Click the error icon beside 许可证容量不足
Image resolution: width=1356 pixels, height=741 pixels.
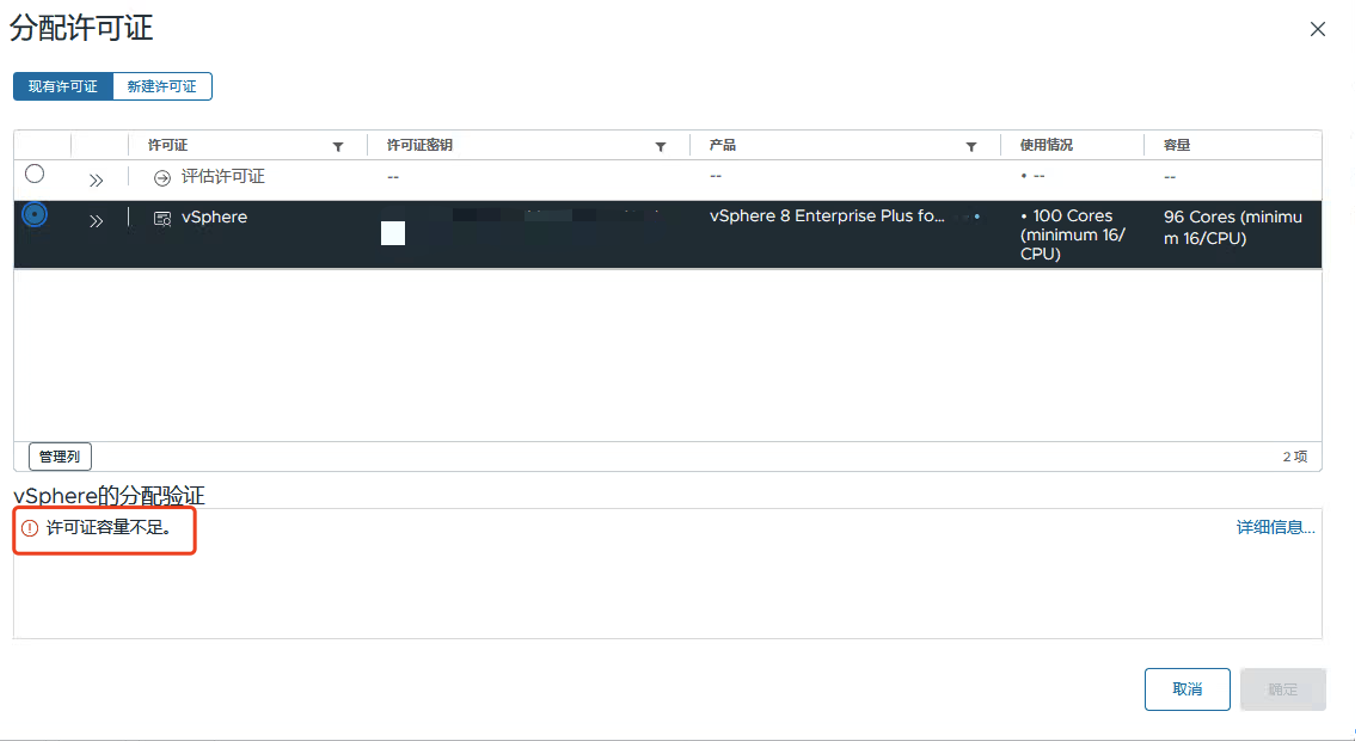[29, 528]
